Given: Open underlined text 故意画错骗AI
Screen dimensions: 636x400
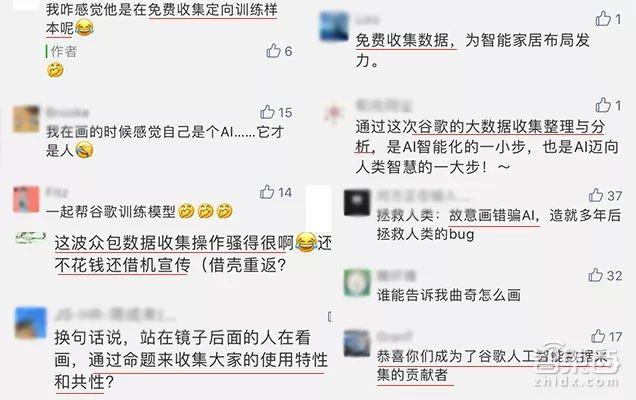Looking at the screenshot, I should [x=494, y=215].
